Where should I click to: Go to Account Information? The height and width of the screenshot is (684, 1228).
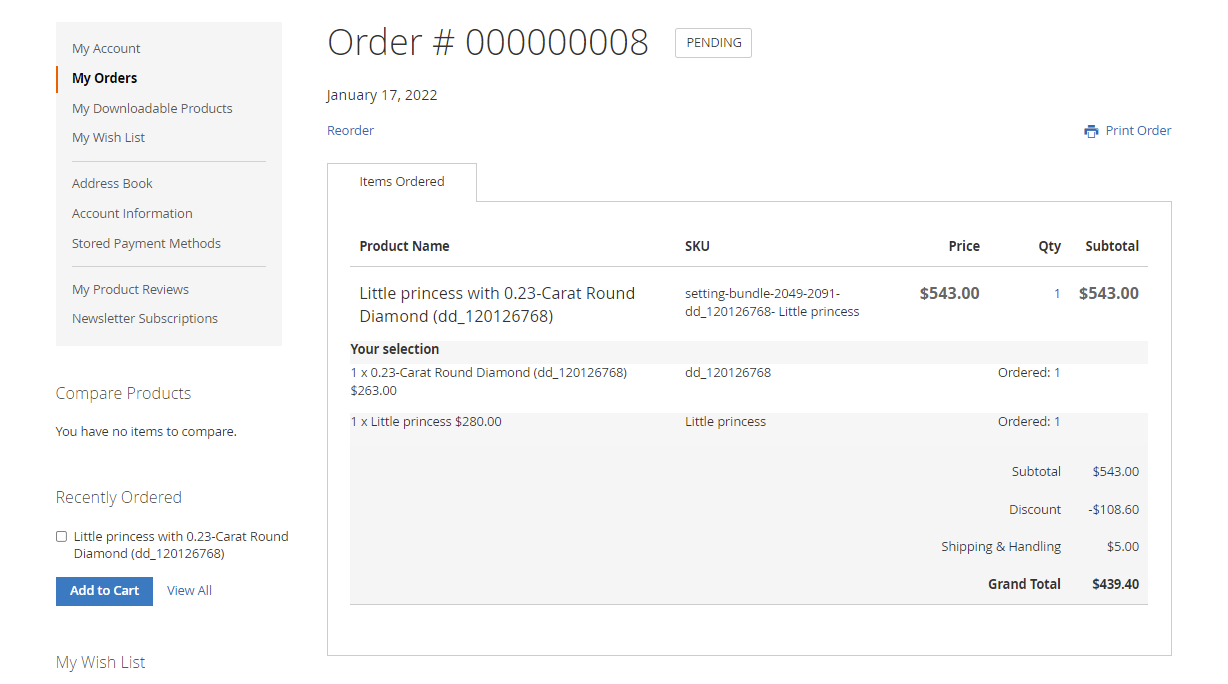[x=132, y=213]
